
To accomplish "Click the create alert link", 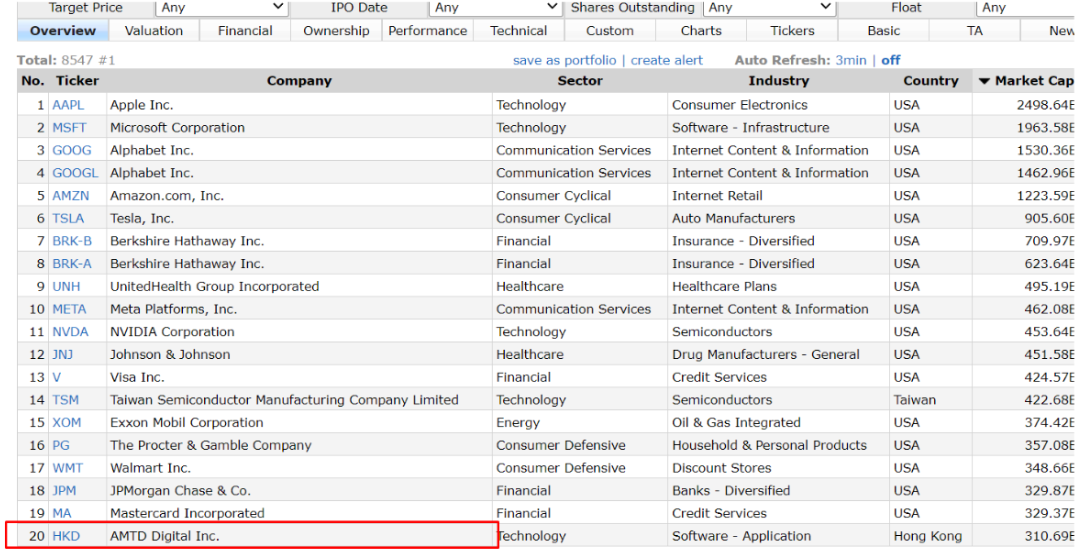I will point(667,60).
